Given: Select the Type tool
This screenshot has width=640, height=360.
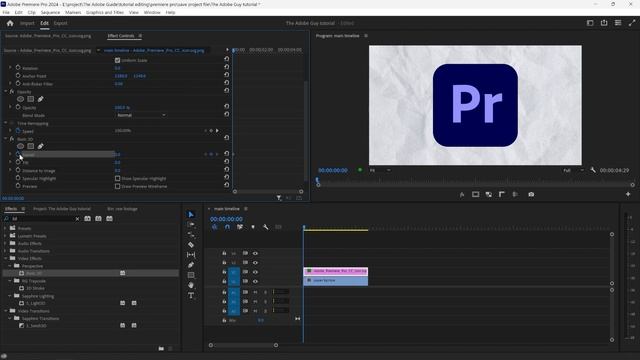Looking at the screenshot, I should (191, 295).
